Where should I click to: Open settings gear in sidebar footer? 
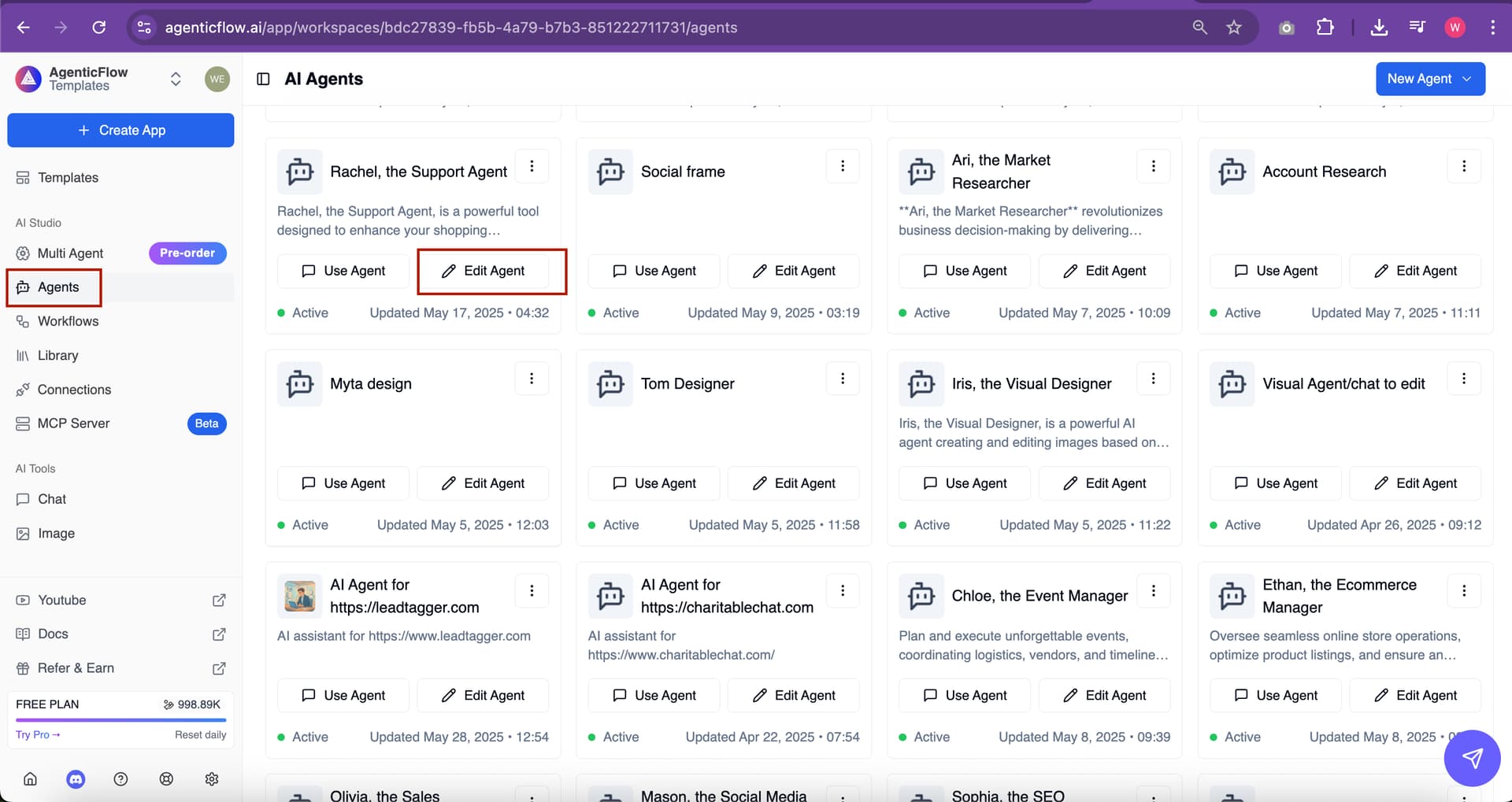click(x=212, y=779)
